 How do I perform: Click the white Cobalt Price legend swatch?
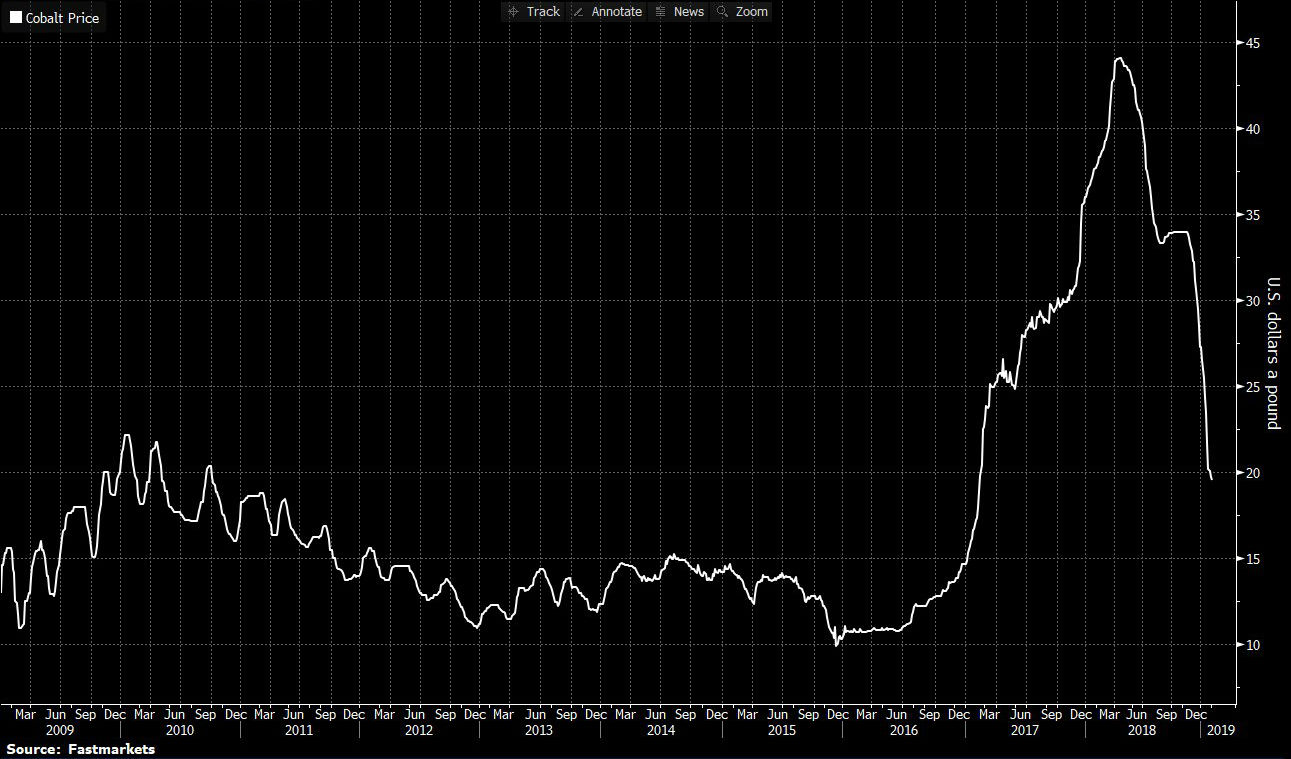pos(15,18)
